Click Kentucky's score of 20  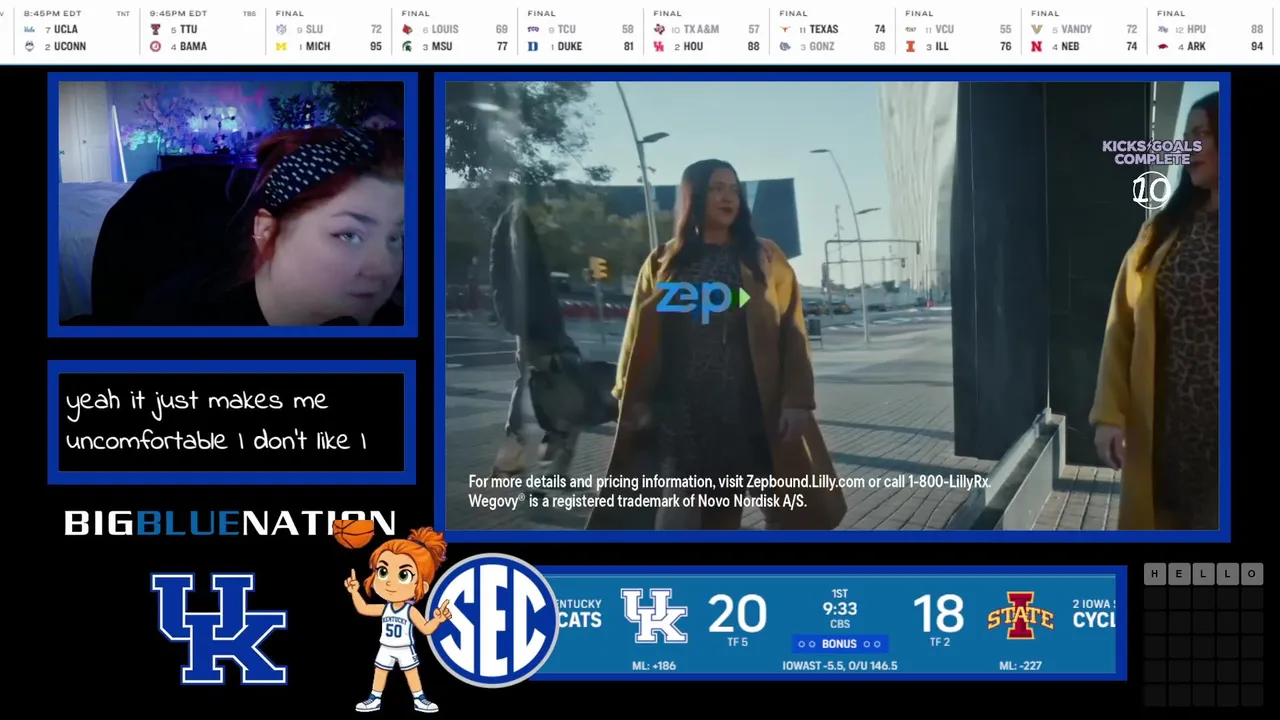737,614
